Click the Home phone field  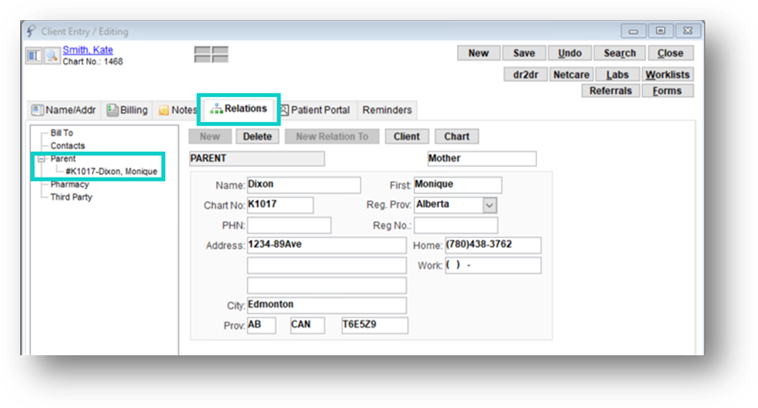click(x=493, y=245)
